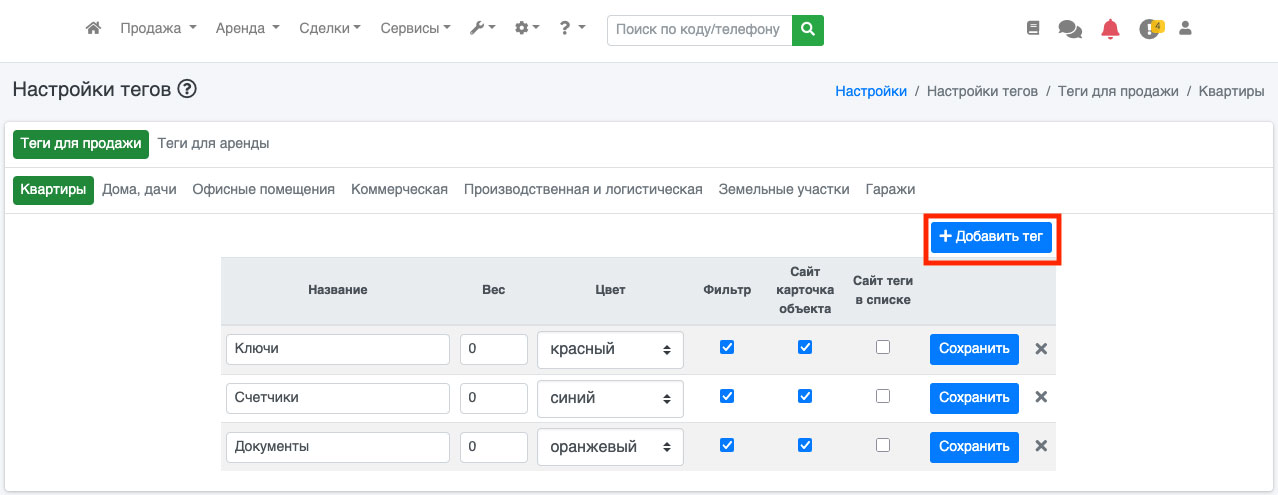Delete the Ключи tag with X
Image resolution: width=1278 pixels, height=495 pixels.
pyautogui.click(x=1041, y=349)
